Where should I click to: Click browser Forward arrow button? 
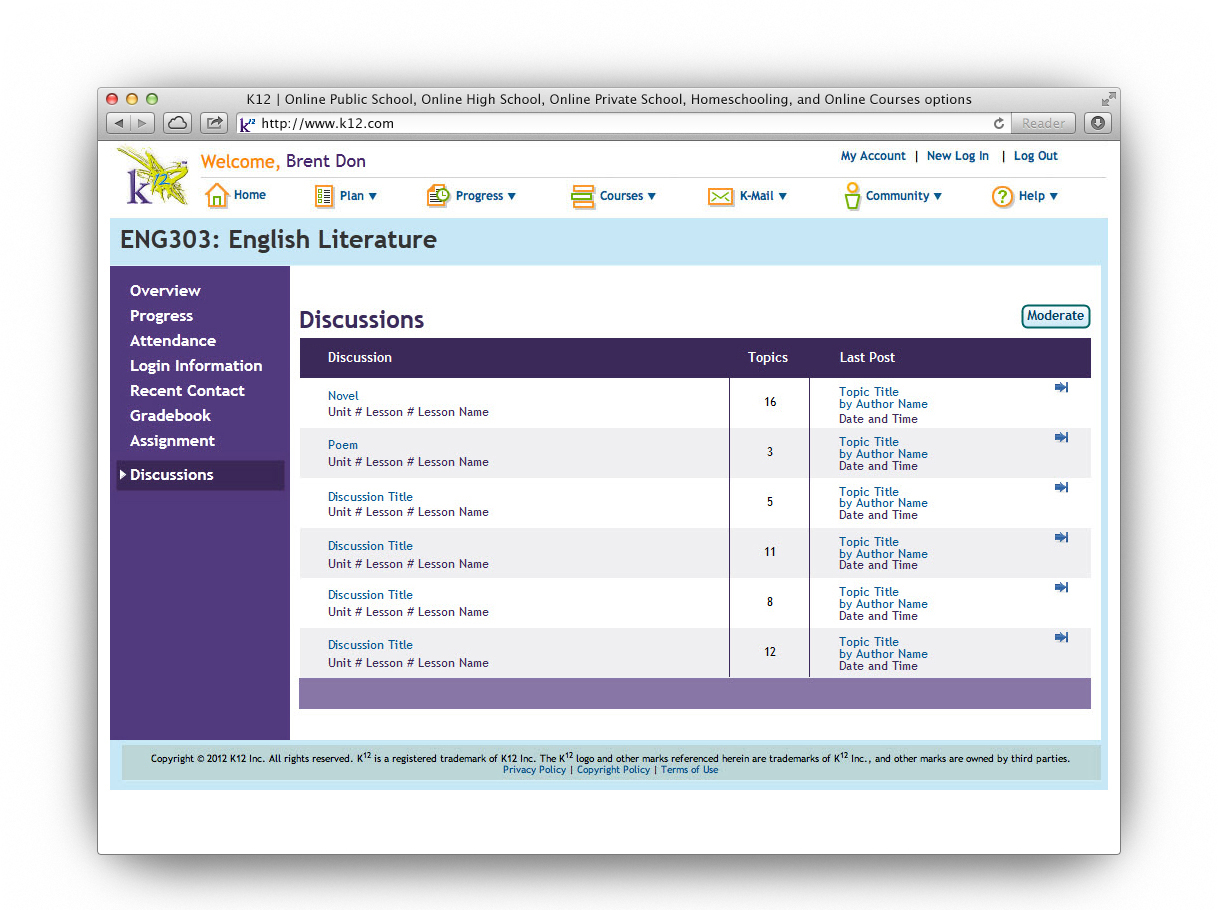[x=143, y=123]
